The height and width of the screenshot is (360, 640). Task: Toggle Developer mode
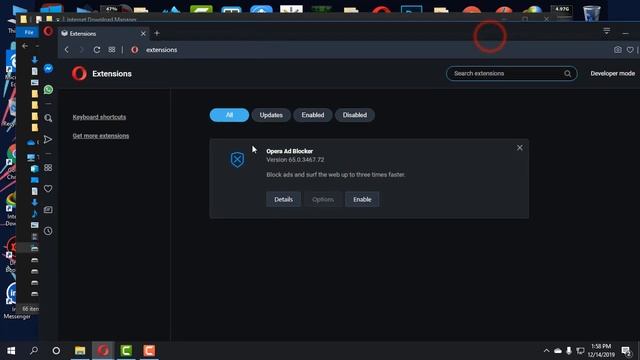[612, 73]
